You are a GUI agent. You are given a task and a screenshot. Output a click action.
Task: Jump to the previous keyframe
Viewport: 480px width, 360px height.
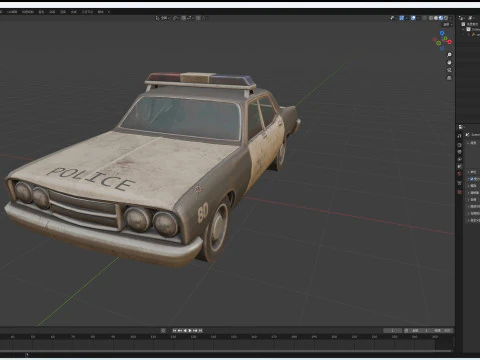pos(180,331)
